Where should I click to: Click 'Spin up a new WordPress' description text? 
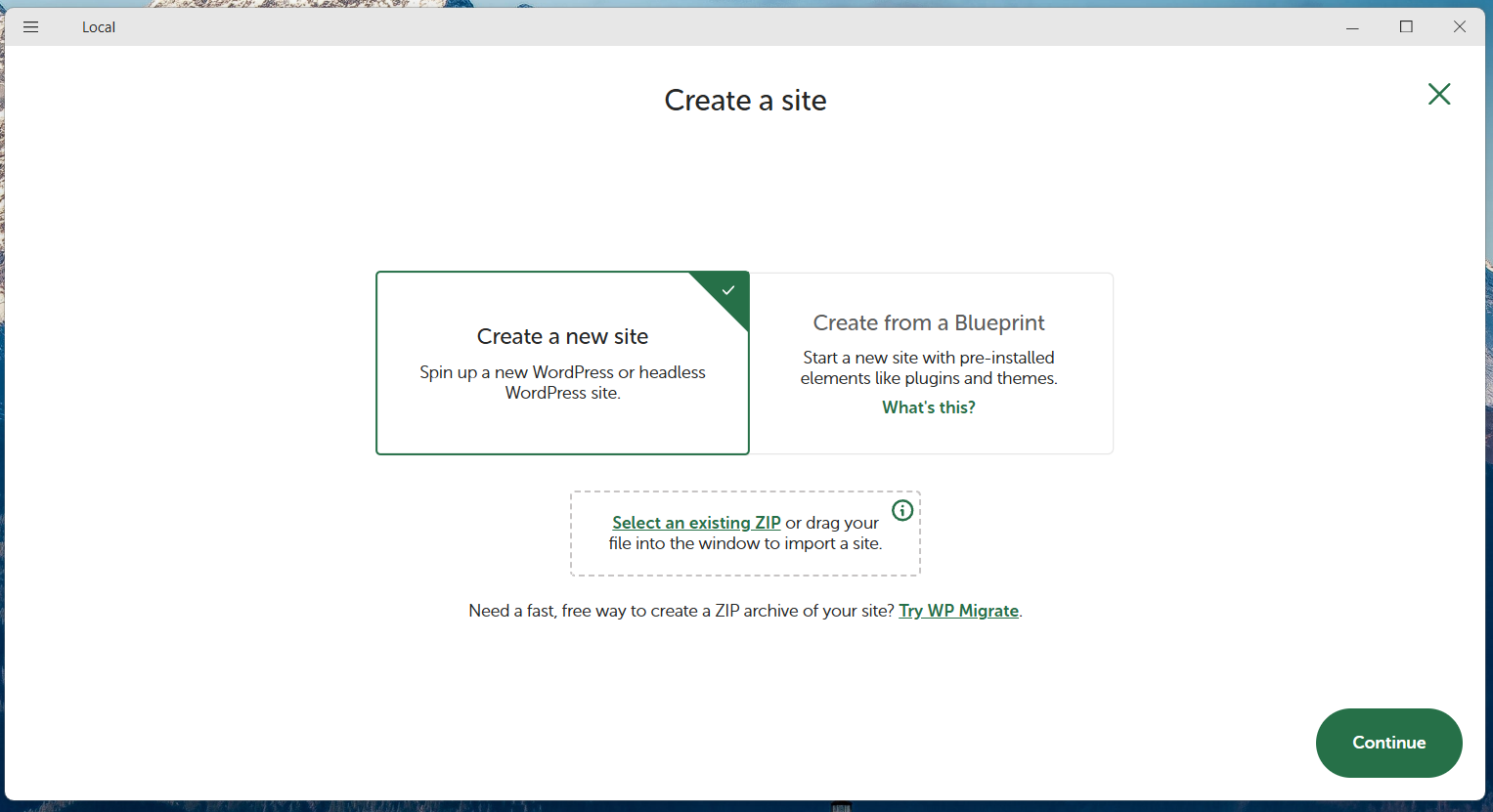(562, 382)
